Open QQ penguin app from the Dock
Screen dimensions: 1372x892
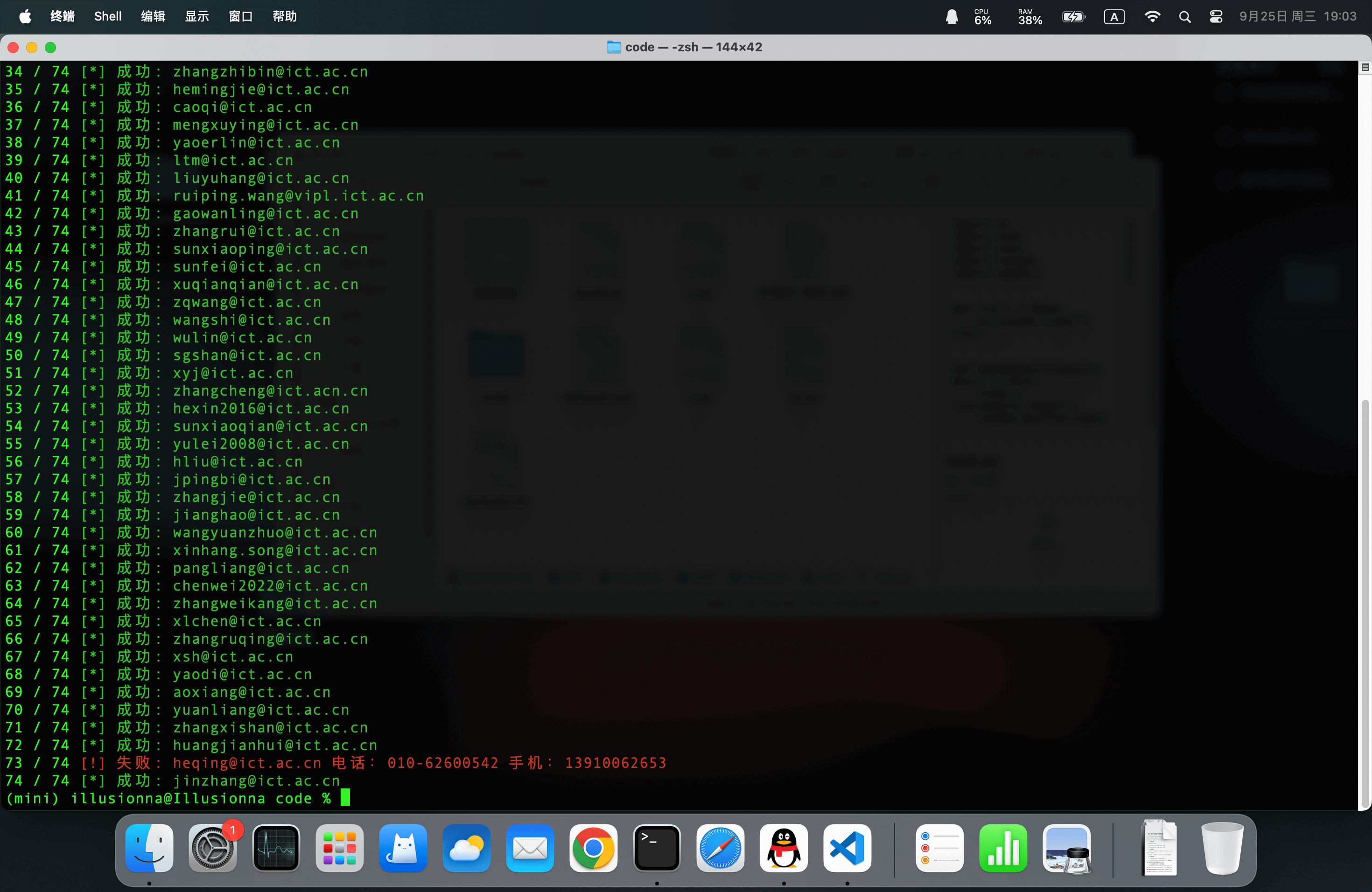[784, 848]
